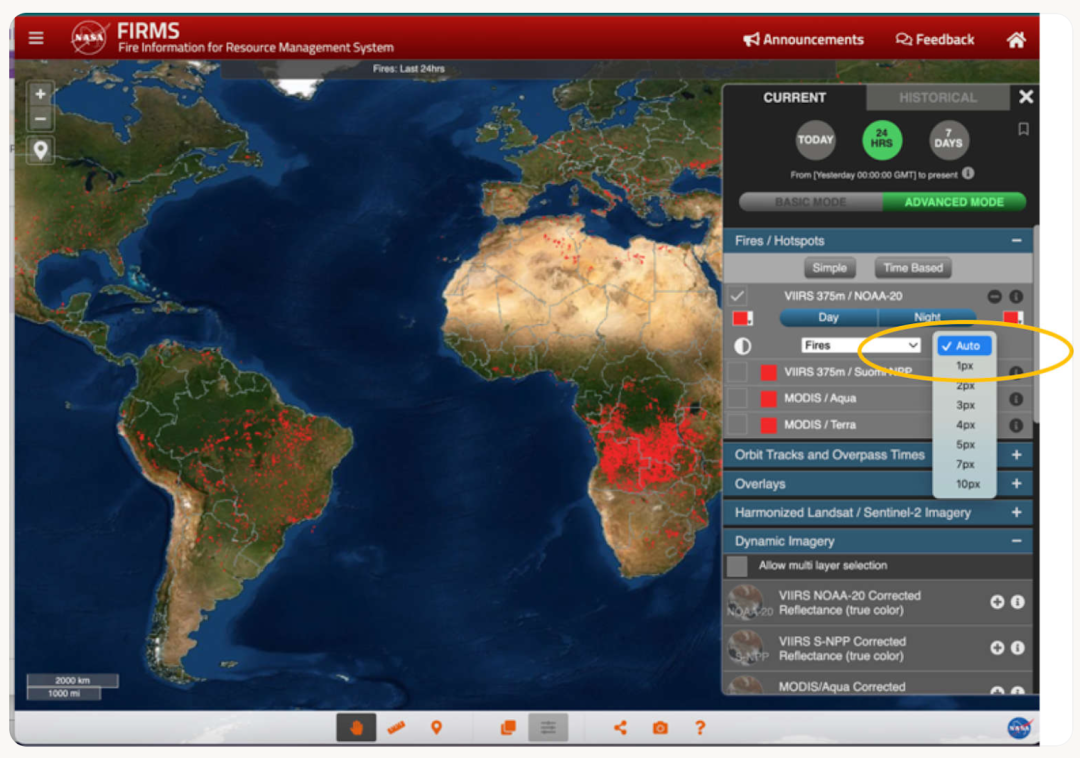The image size is (1080, 758).
Task: Switch to ADVANCED MODE
Action: pyautogui.click(x=954, y=202)
